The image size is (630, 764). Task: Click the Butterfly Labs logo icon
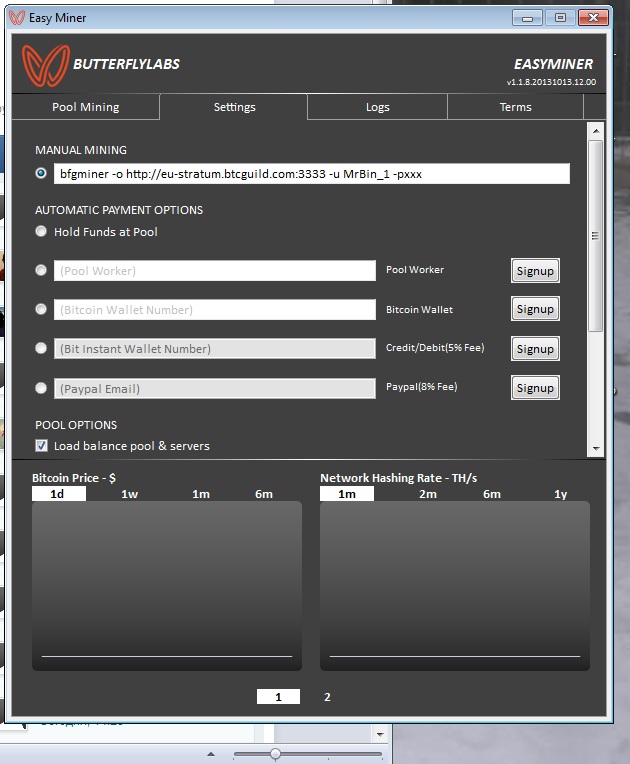46,65
